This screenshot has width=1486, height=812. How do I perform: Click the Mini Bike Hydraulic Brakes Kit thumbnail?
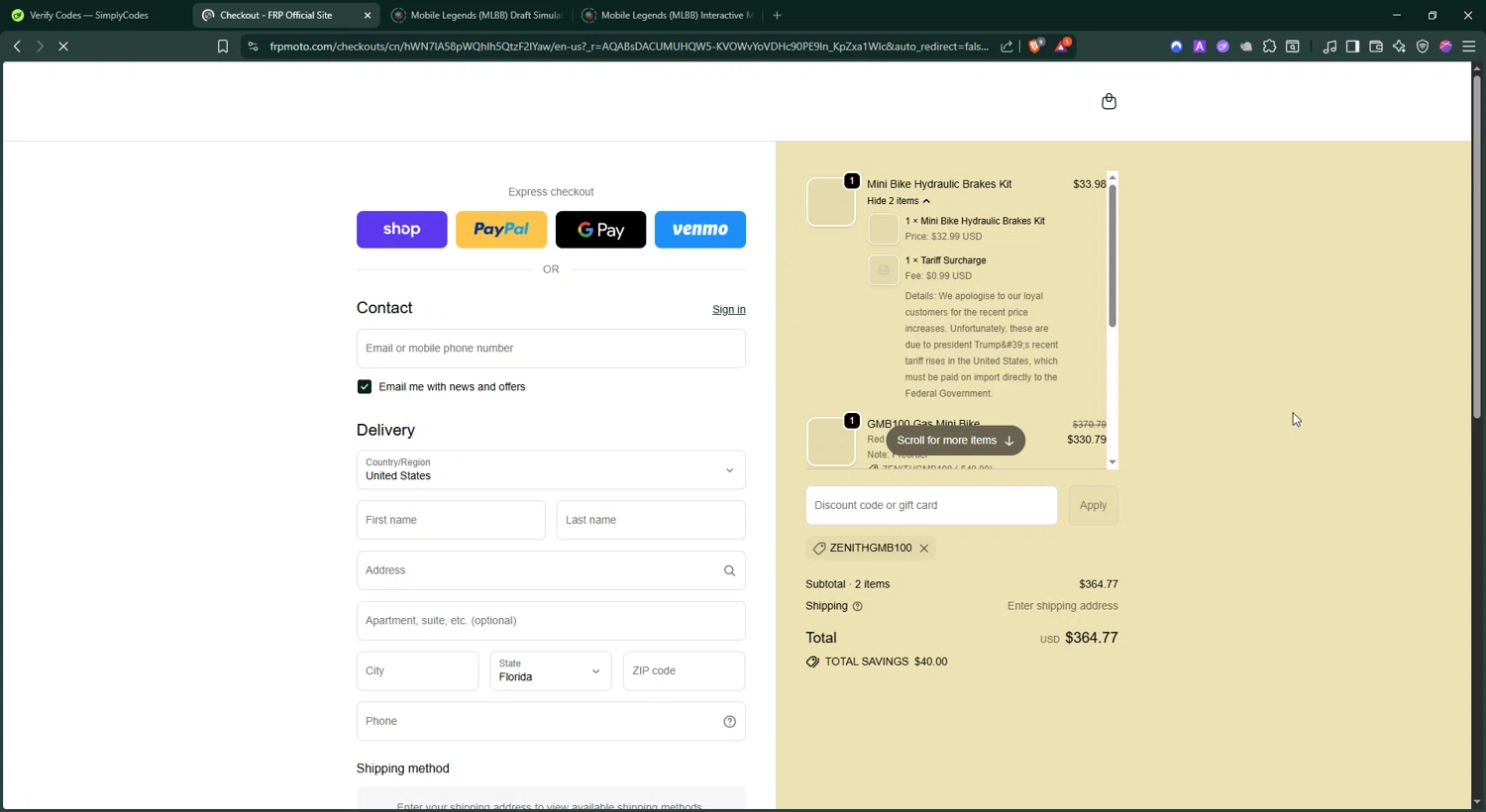tap(831, 202)
